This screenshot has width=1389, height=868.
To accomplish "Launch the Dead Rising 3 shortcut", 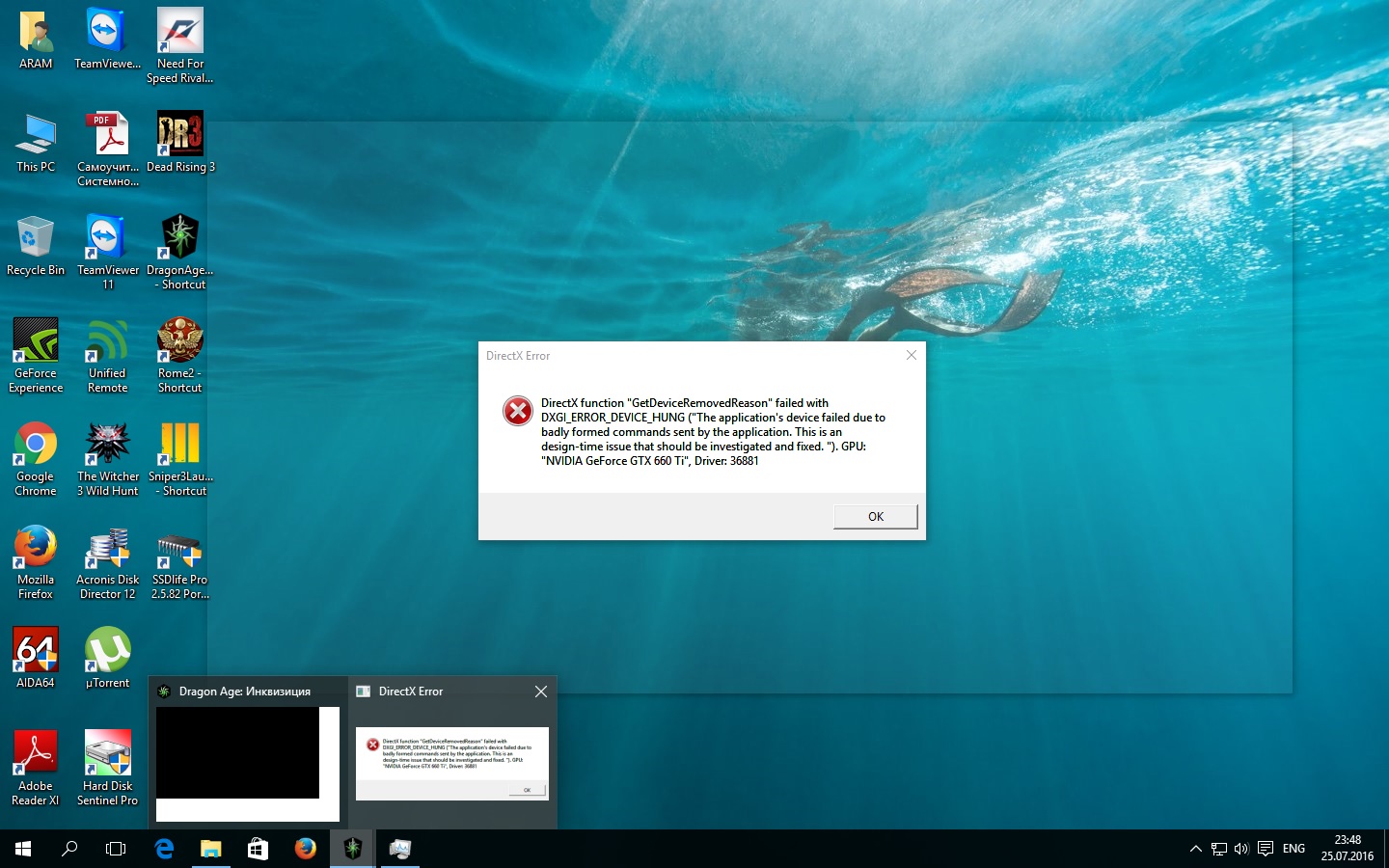I will 180,143.
